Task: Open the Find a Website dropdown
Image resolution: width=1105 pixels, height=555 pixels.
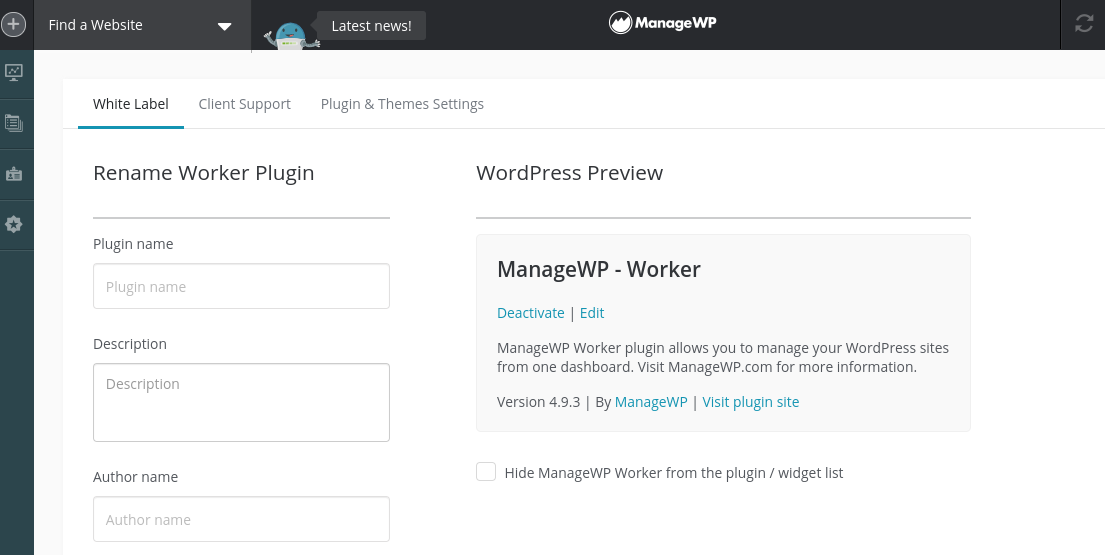Action: (x=142, y=25)
